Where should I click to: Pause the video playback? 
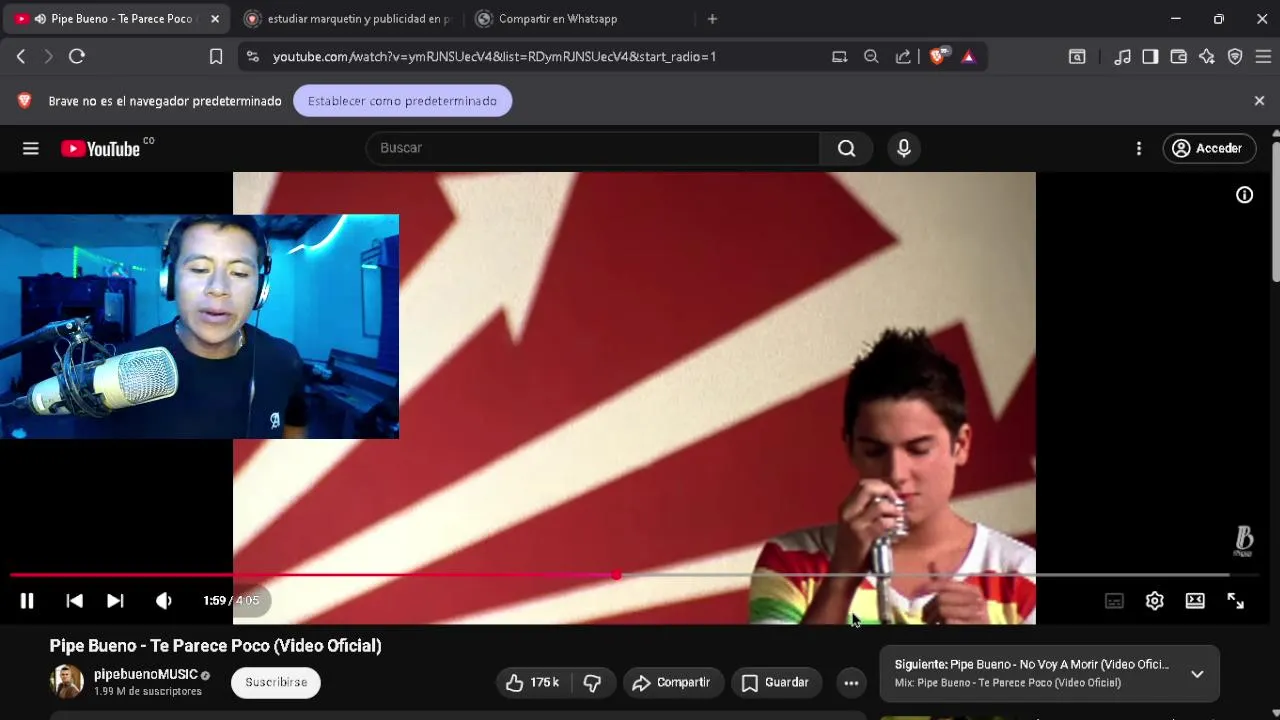pos(27,600)
